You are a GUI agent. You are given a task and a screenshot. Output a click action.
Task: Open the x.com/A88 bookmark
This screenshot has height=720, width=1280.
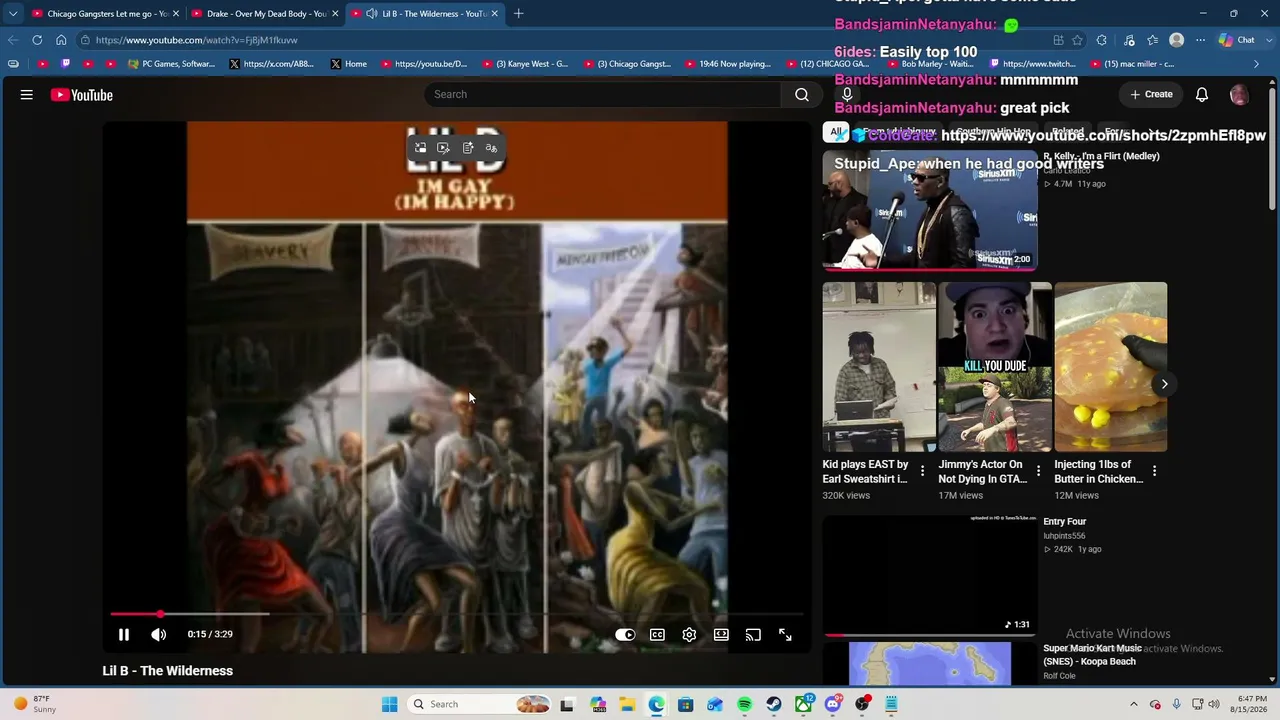[x=272, y=64]
